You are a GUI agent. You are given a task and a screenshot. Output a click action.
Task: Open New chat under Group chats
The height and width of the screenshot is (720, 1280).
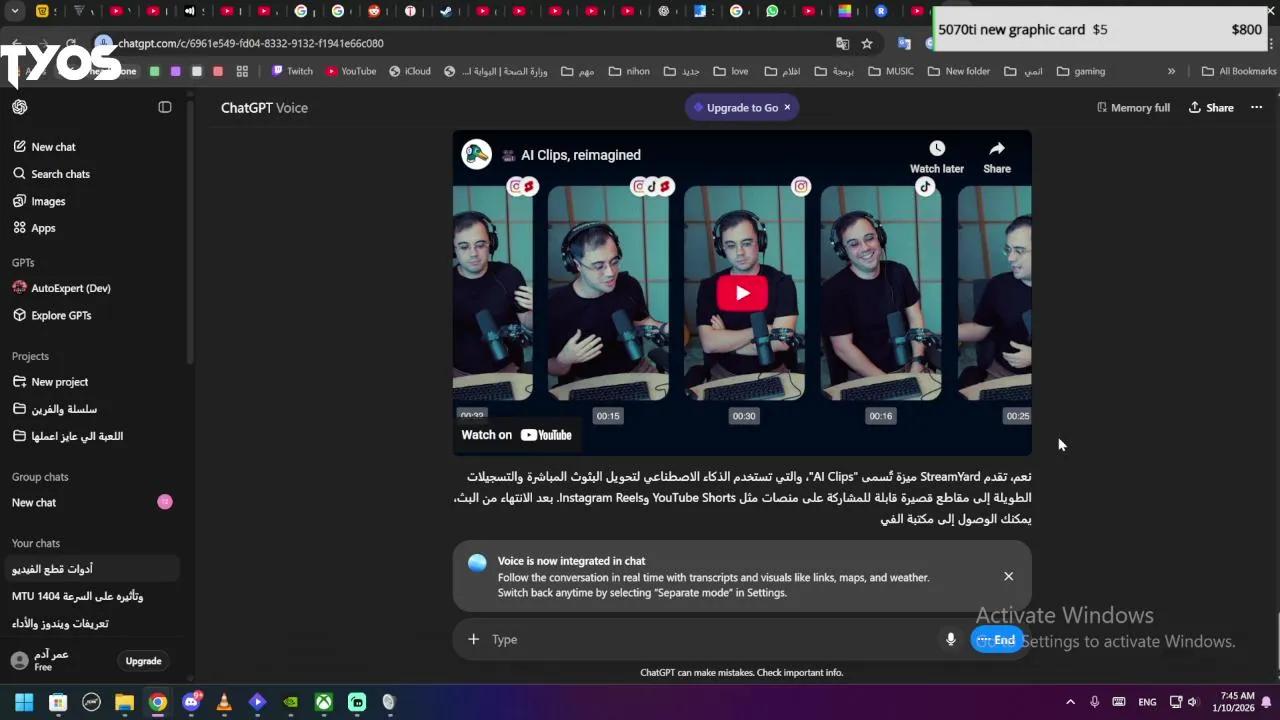click(x=90, y=502)
